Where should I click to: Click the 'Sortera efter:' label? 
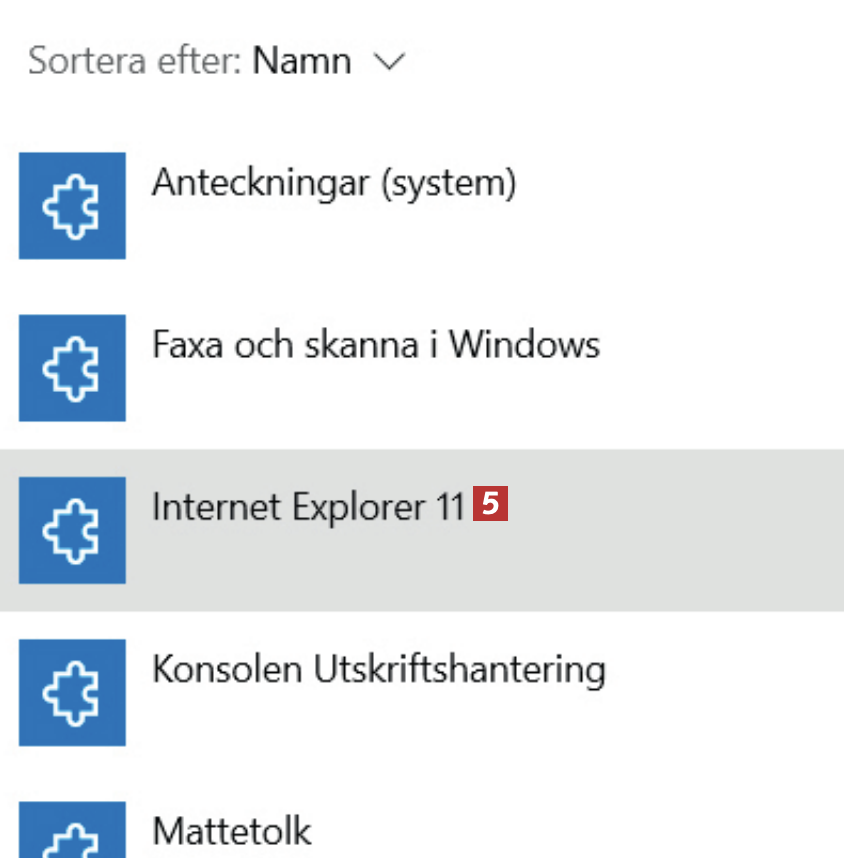[x=135, y=62]
